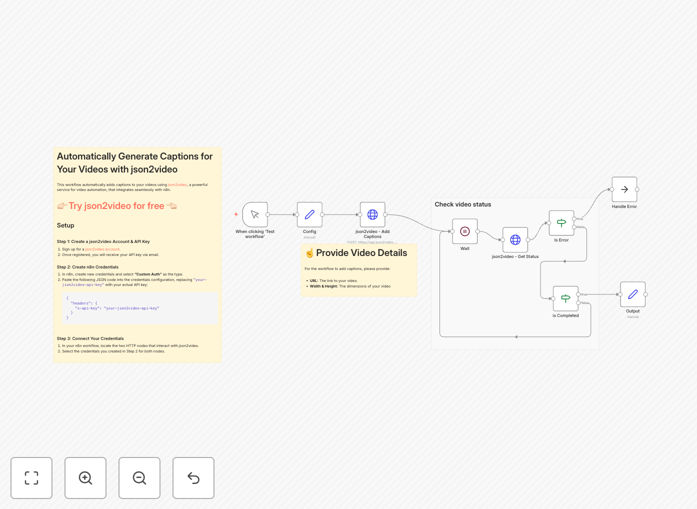Select the Wait node
Image resolution: width=697 pixels, height=509 pixels.
click(465, 231)
